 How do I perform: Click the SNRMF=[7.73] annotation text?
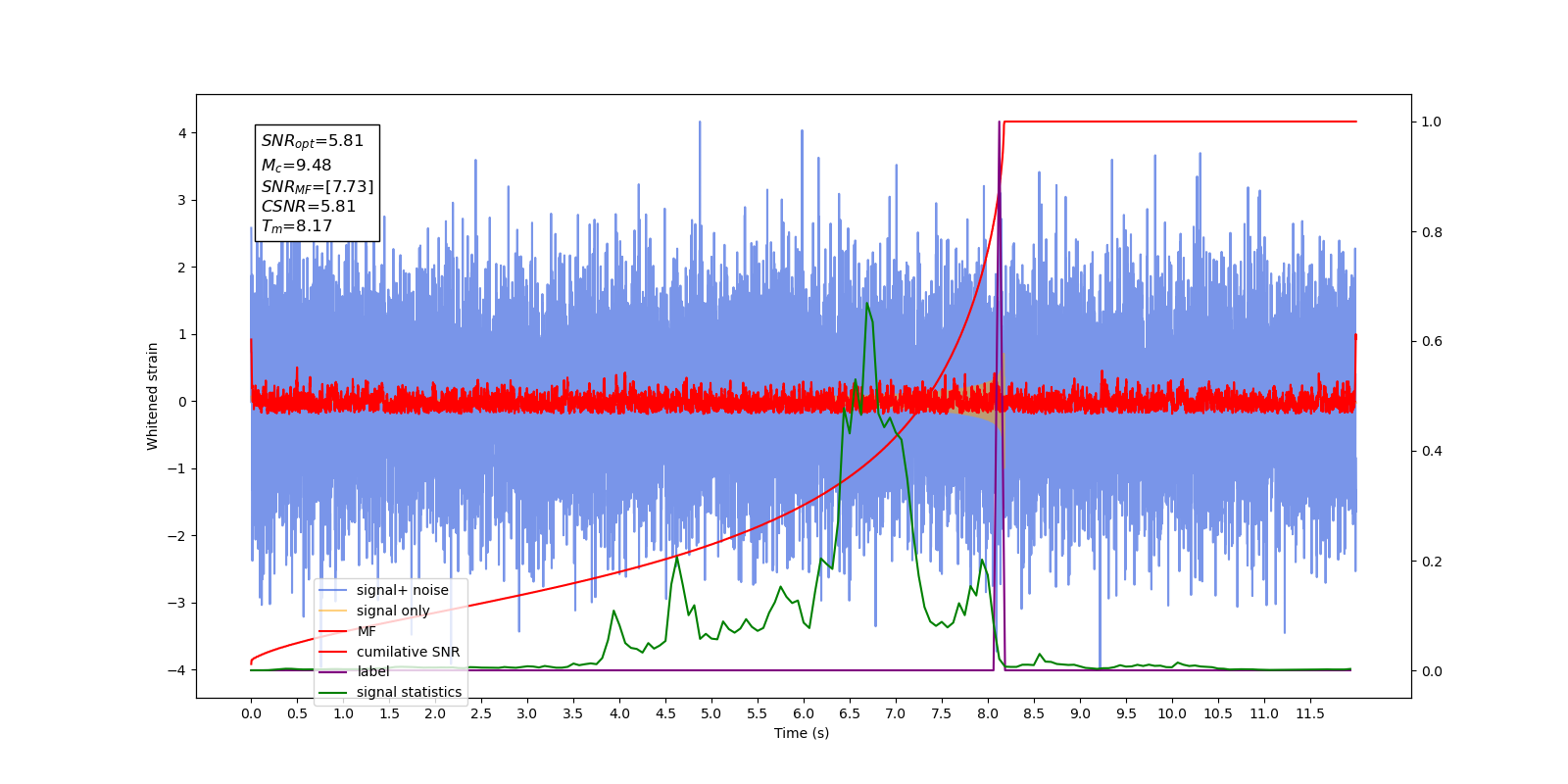[318, 186]
